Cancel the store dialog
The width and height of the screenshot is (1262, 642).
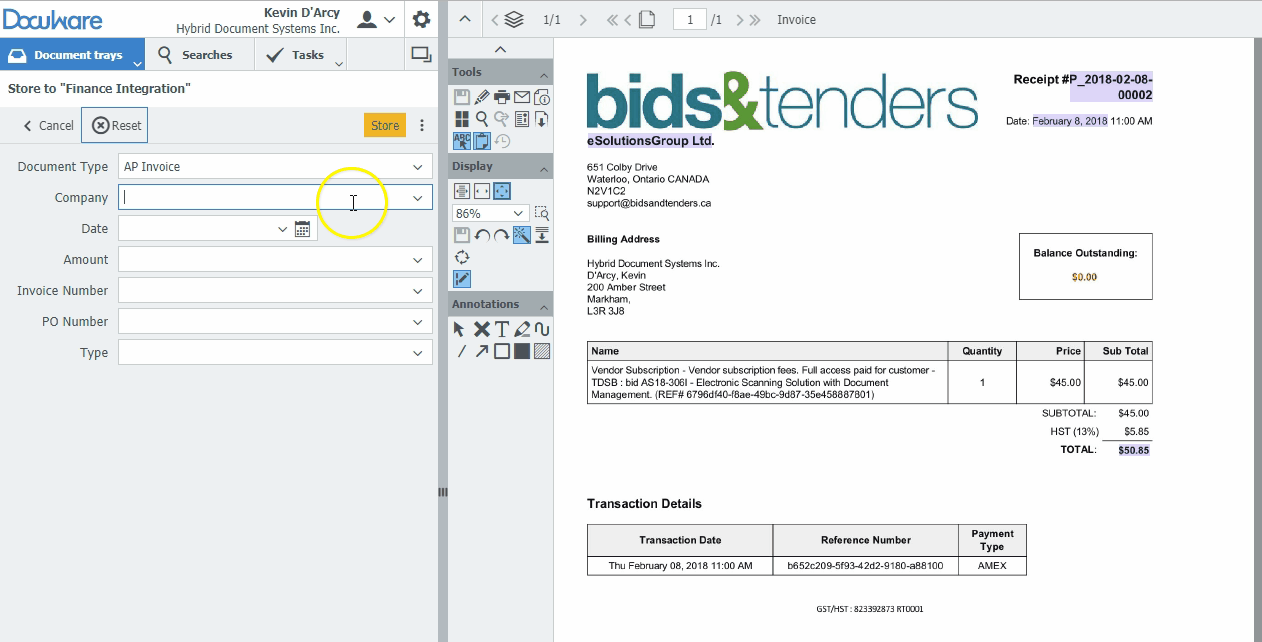(47, 125)
